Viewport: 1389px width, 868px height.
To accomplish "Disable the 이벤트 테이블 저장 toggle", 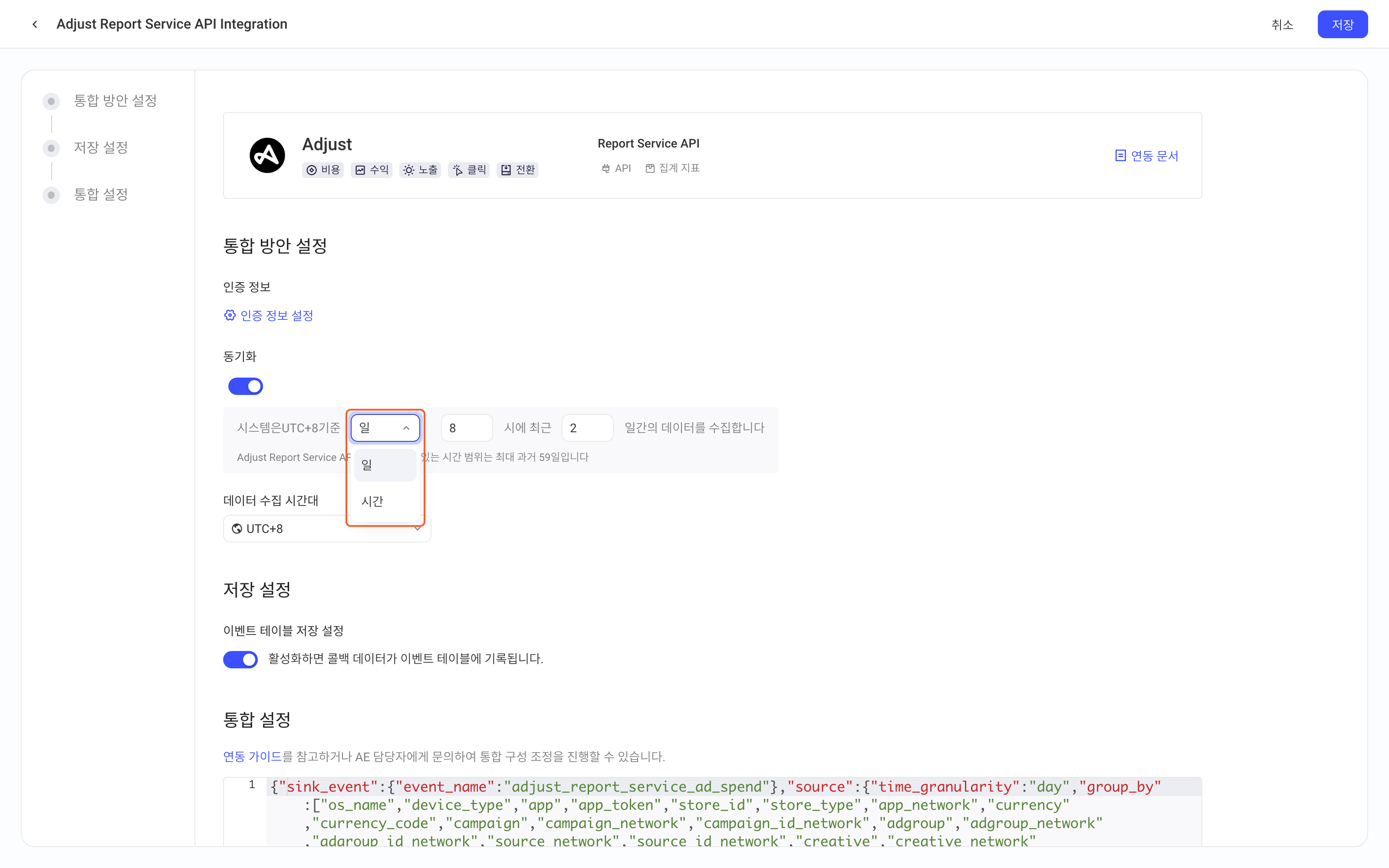I will [x=240, y=659].
